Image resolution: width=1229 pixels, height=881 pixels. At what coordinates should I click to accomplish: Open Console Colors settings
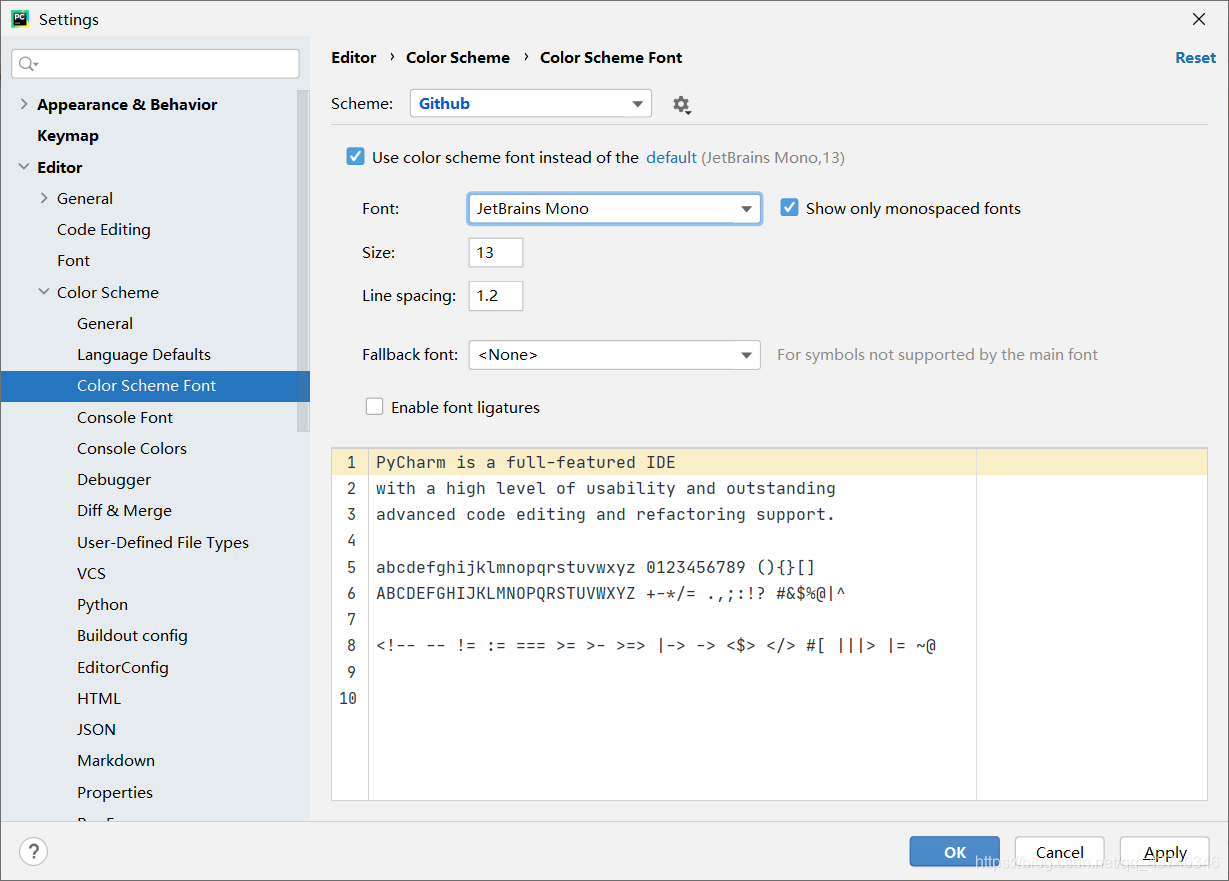click(x=132, y=448)
